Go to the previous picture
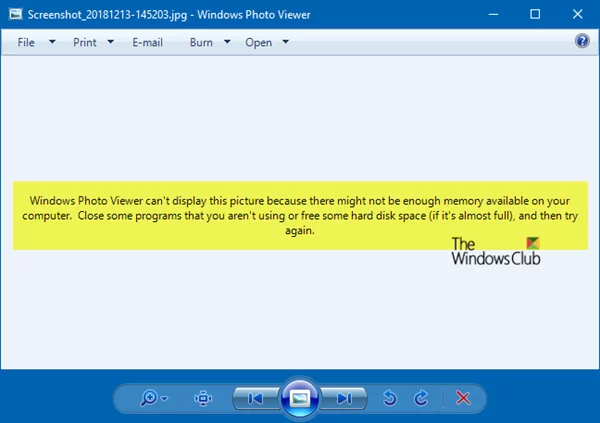Viewport: 600px width, 423px height. (256, 399)
